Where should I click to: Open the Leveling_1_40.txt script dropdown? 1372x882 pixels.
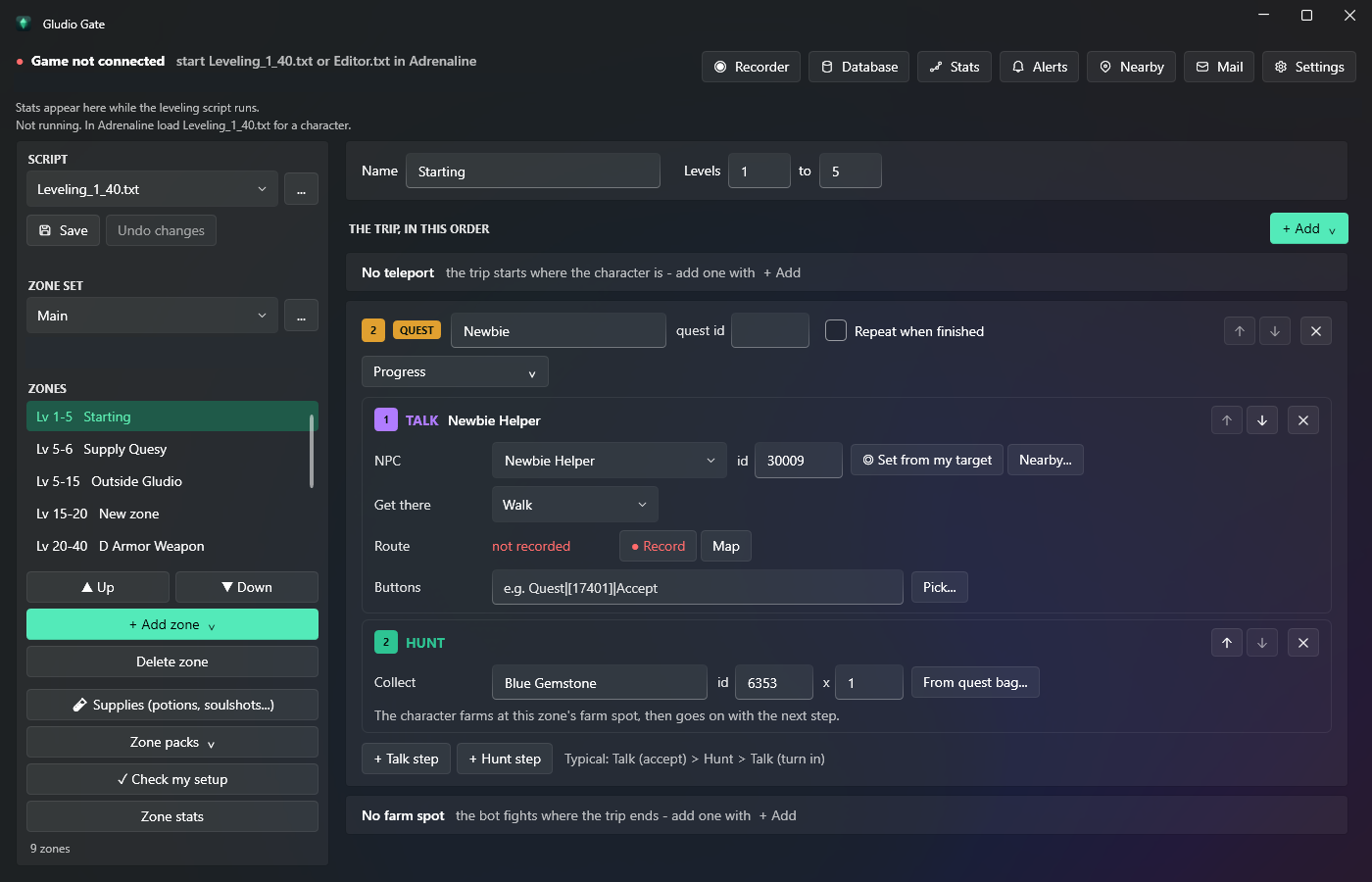(x=152, y=189)
